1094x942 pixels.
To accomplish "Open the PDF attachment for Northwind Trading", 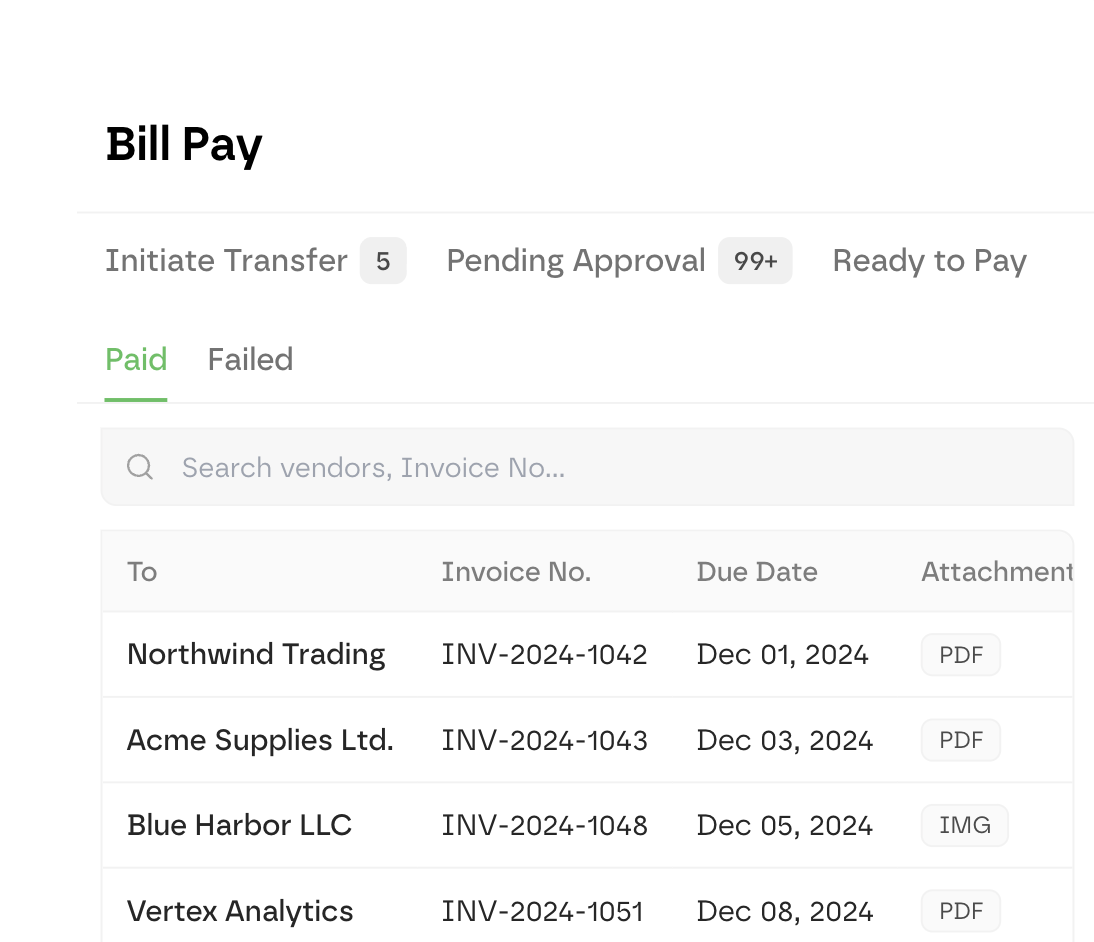I will (960, 654).
